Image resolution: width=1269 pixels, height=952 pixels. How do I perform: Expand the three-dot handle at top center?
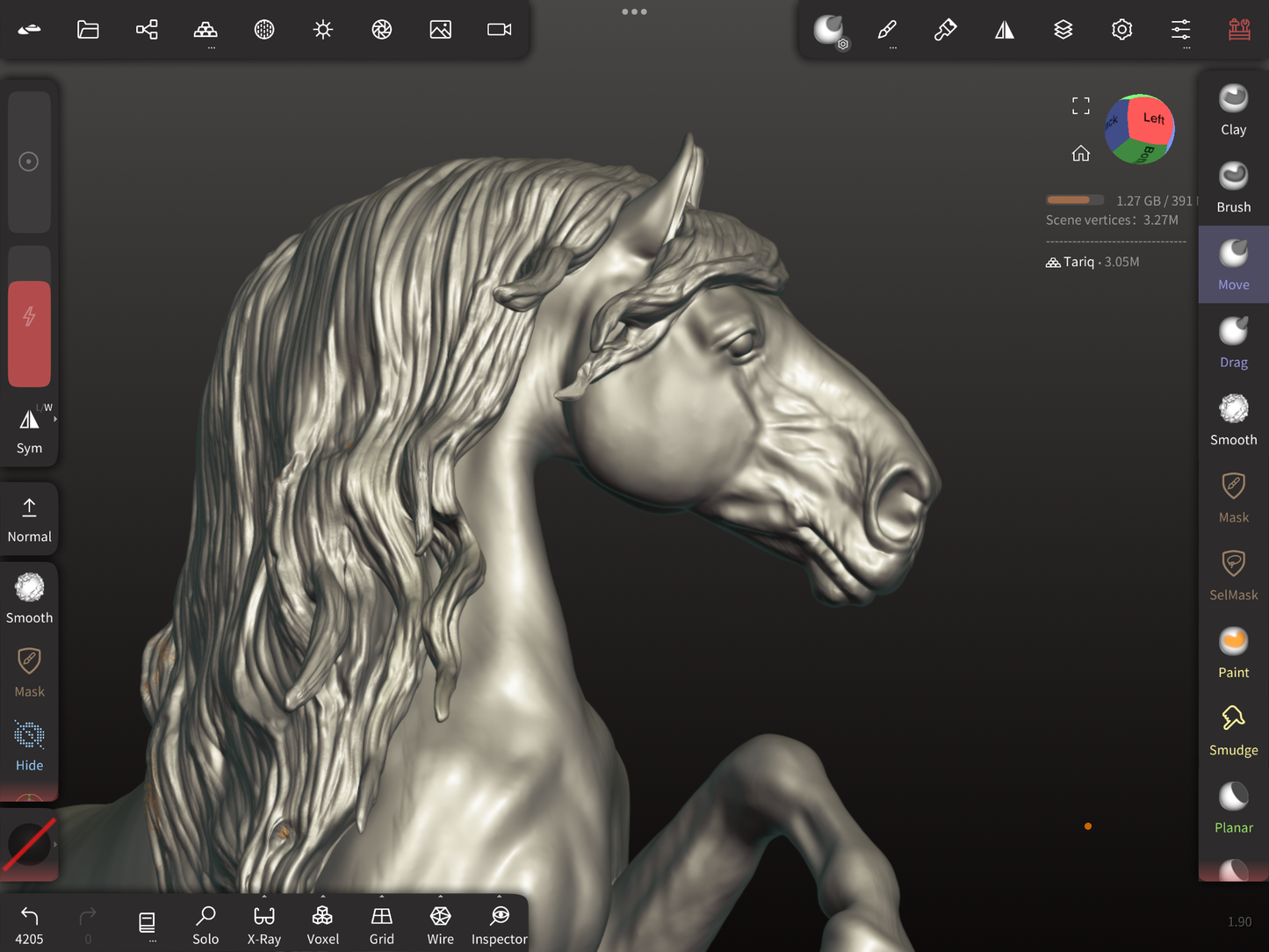[x=634, y=11]
